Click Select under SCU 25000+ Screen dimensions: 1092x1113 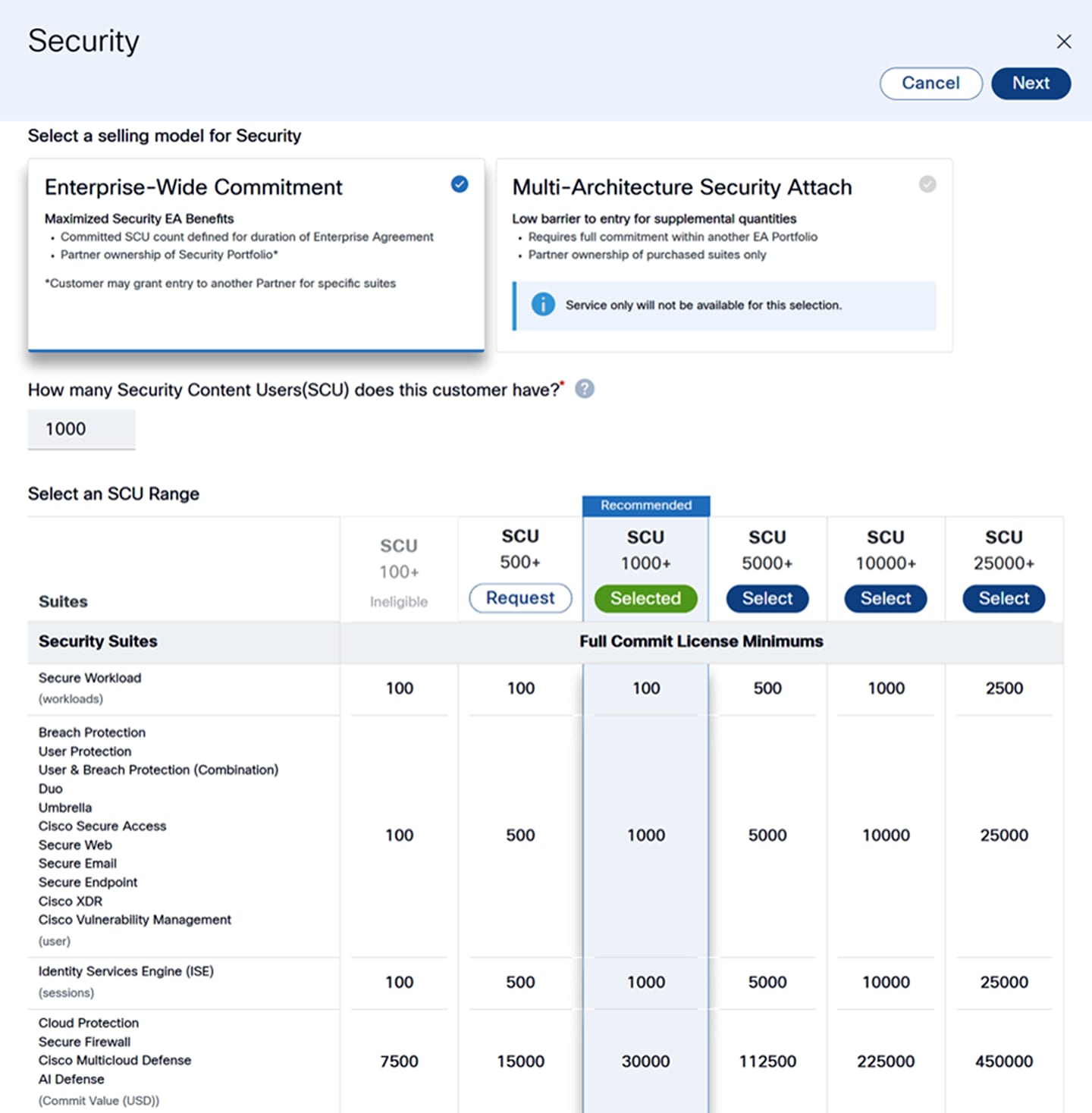1004,599
